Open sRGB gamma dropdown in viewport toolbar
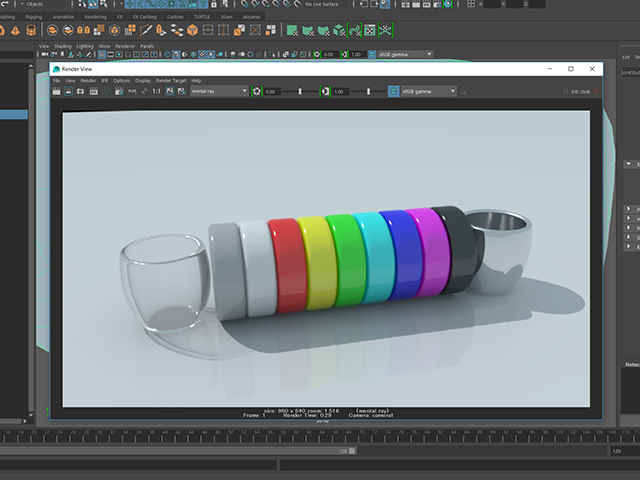Screen dimensions: 640x480 pos(405,54)
